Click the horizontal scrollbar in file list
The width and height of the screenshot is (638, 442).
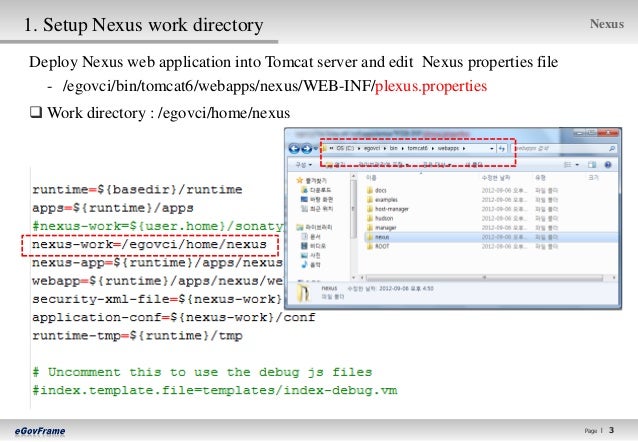(484, 278)
